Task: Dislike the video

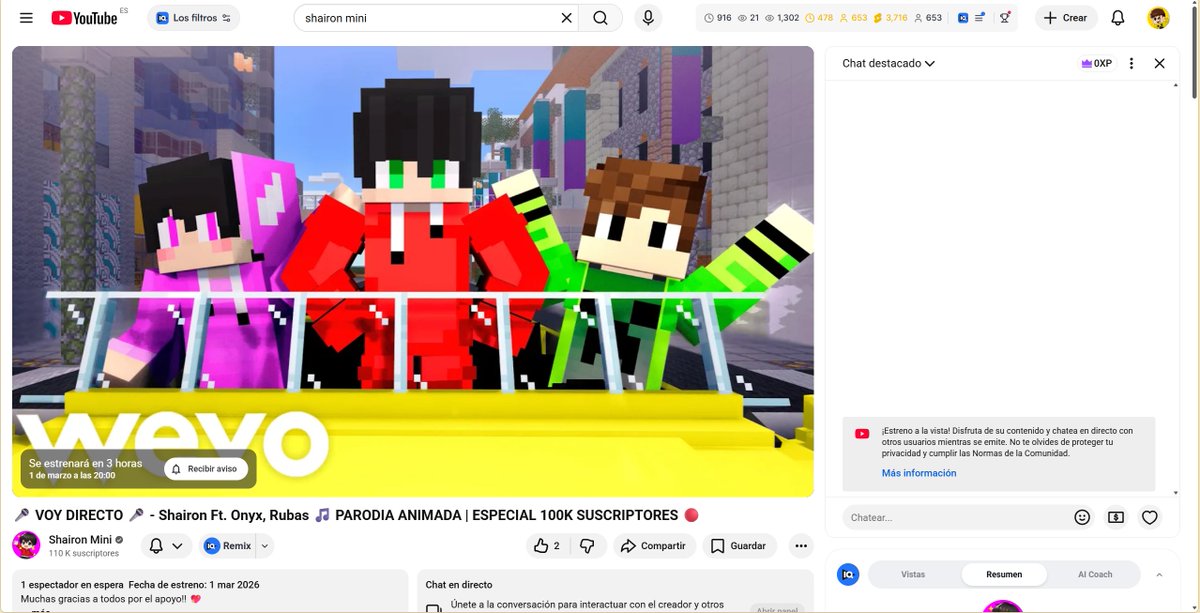Action: tap(588, 546)
